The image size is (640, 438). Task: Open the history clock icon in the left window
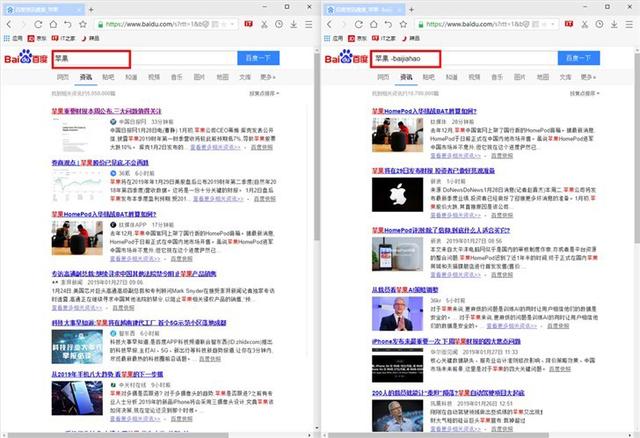279,24
